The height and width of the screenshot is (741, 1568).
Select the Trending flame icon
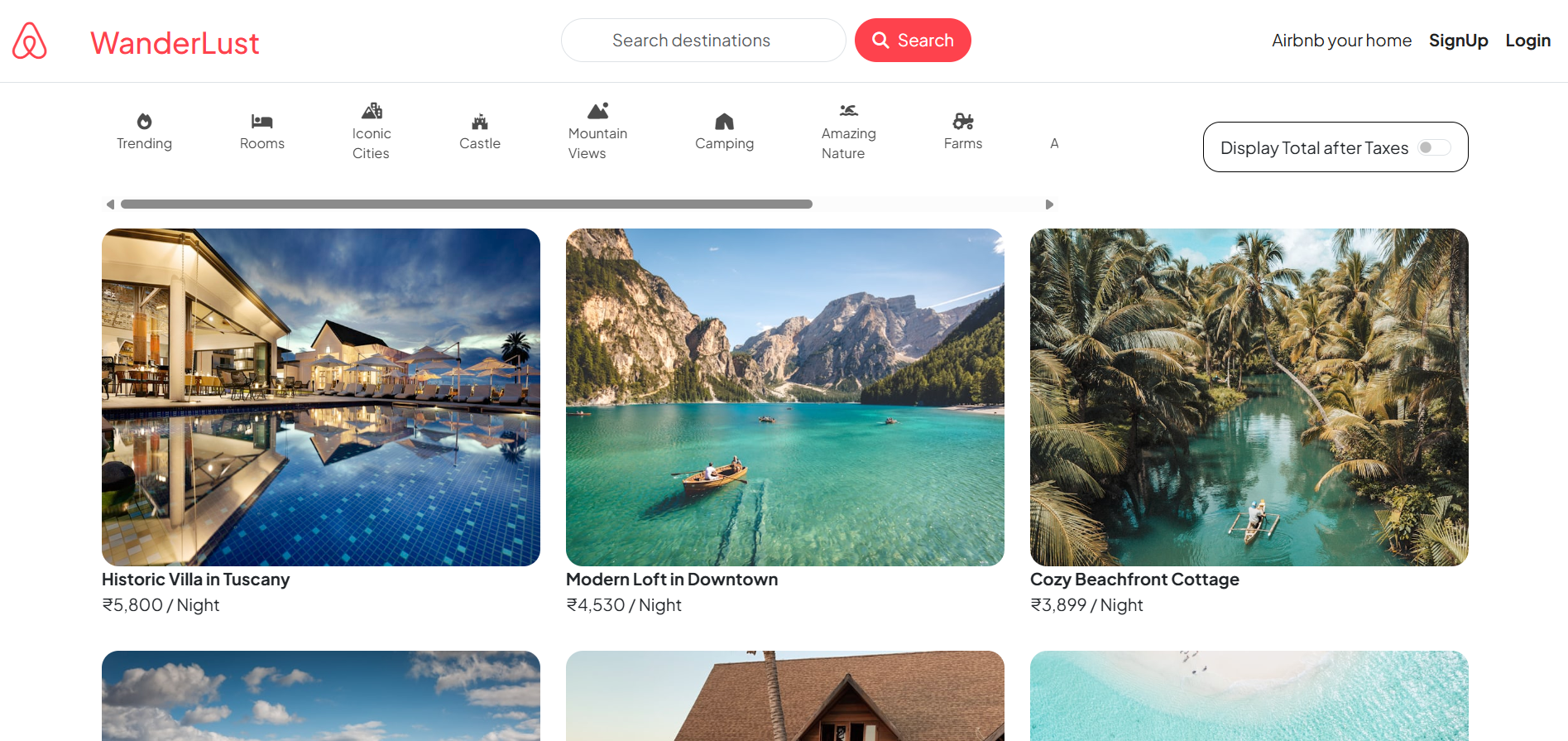(x=144, y=122)
